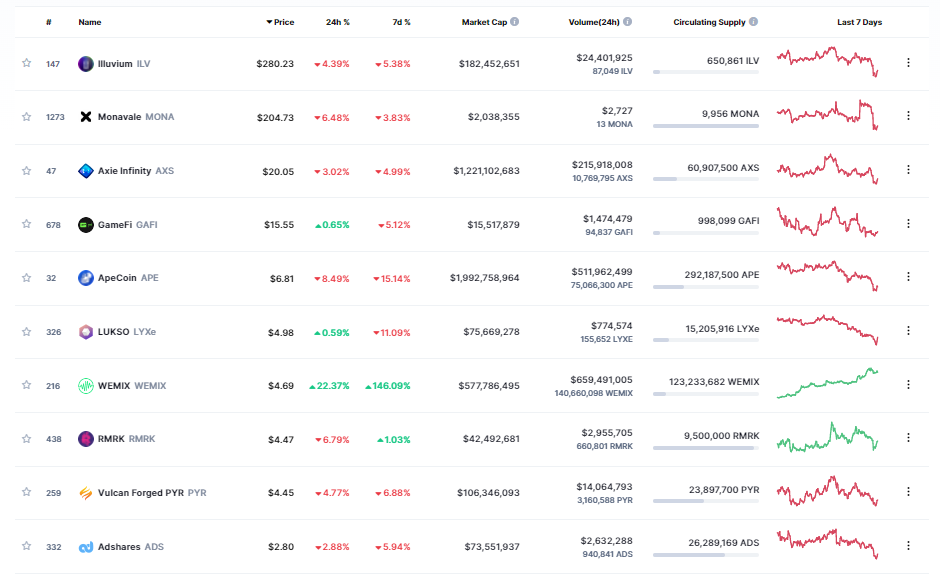Star ApeCoin as favorite
Image resolution: width=940 pixels, height=581 pixels.
point(26,278)
